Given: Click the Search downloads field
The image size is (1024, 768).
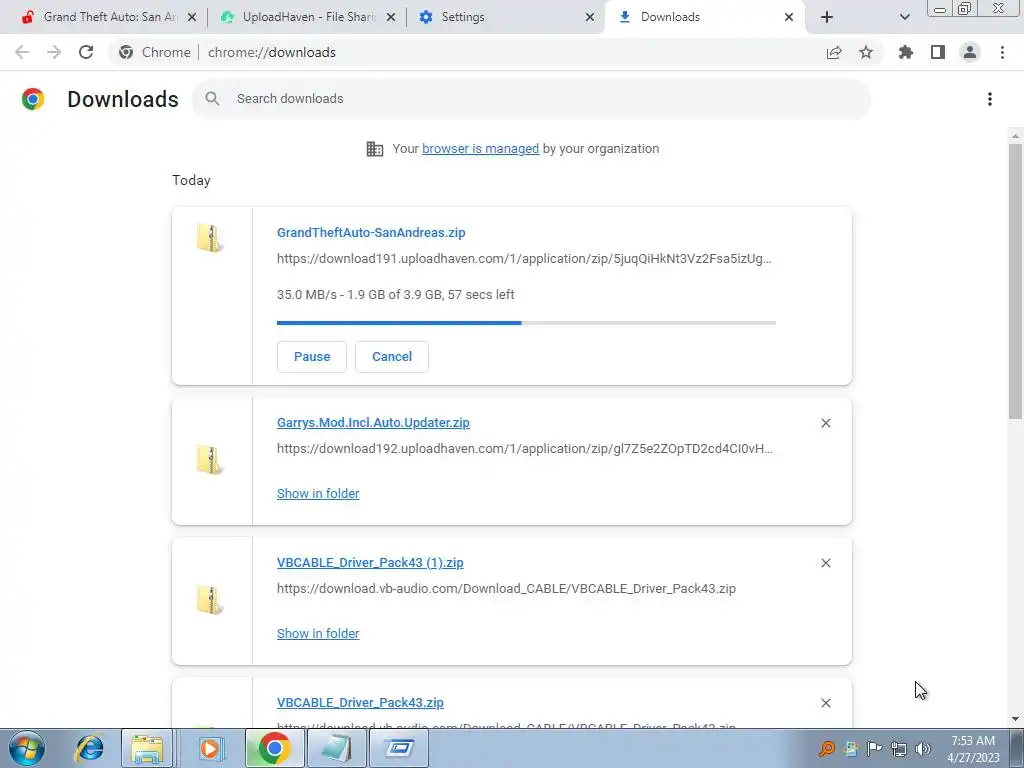Looking at the screenshot, I should (x=532, y=99).
